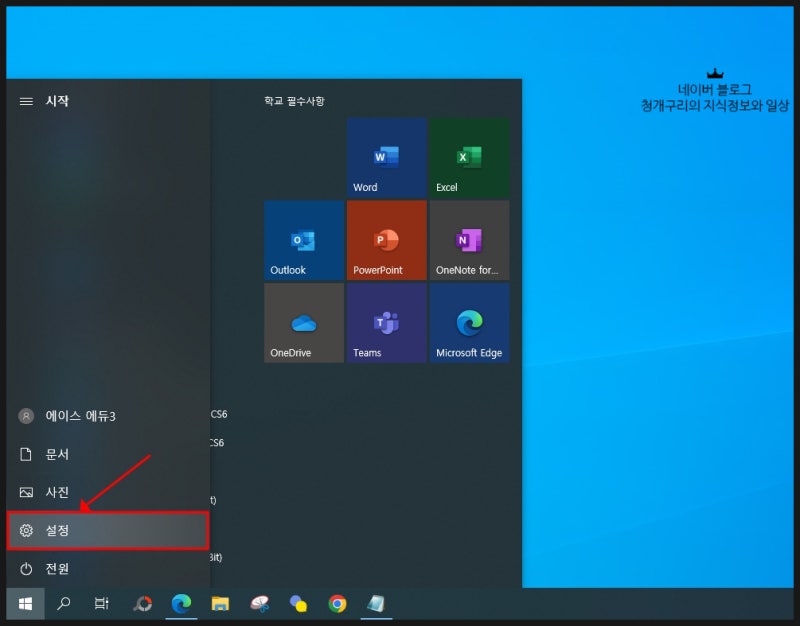Open Task View on the taskbar
Image resolution: width=800 pixels, height=626 pixels.
[x=102, y=604]
